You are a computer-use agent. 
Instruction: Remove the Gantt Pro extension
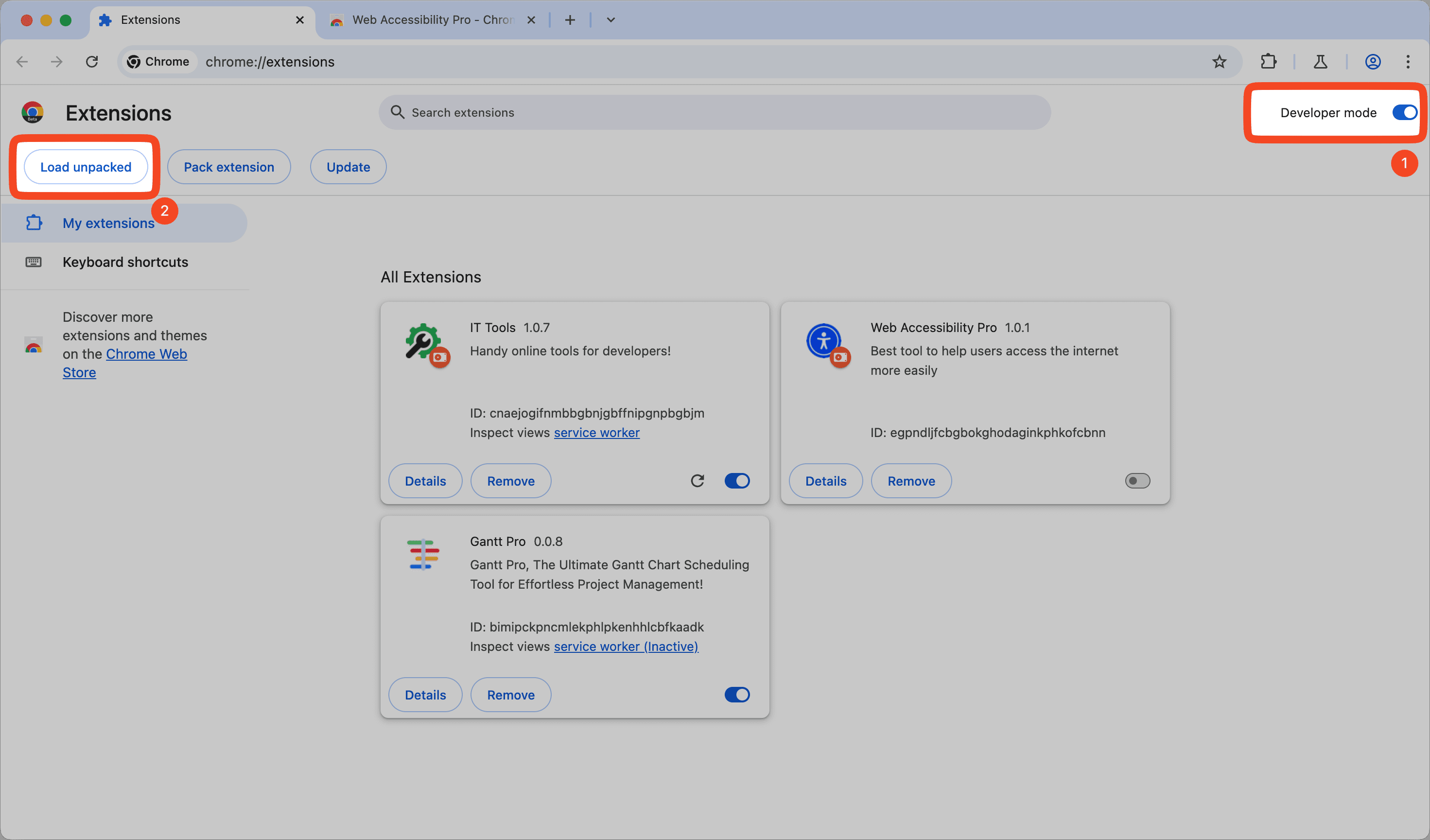(x=511, y=695)
